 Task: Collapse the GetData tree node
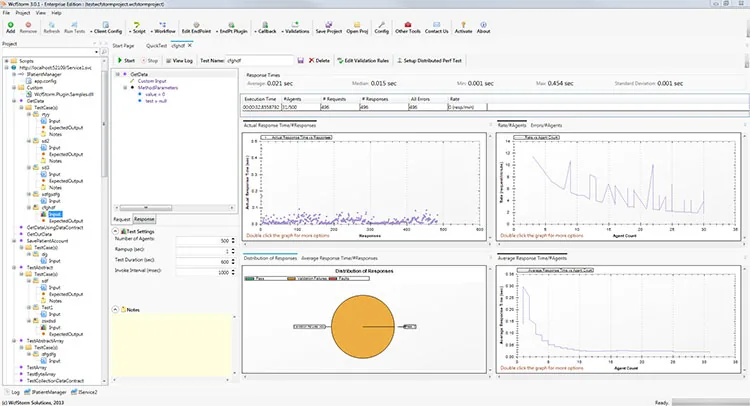click(118, 74)
